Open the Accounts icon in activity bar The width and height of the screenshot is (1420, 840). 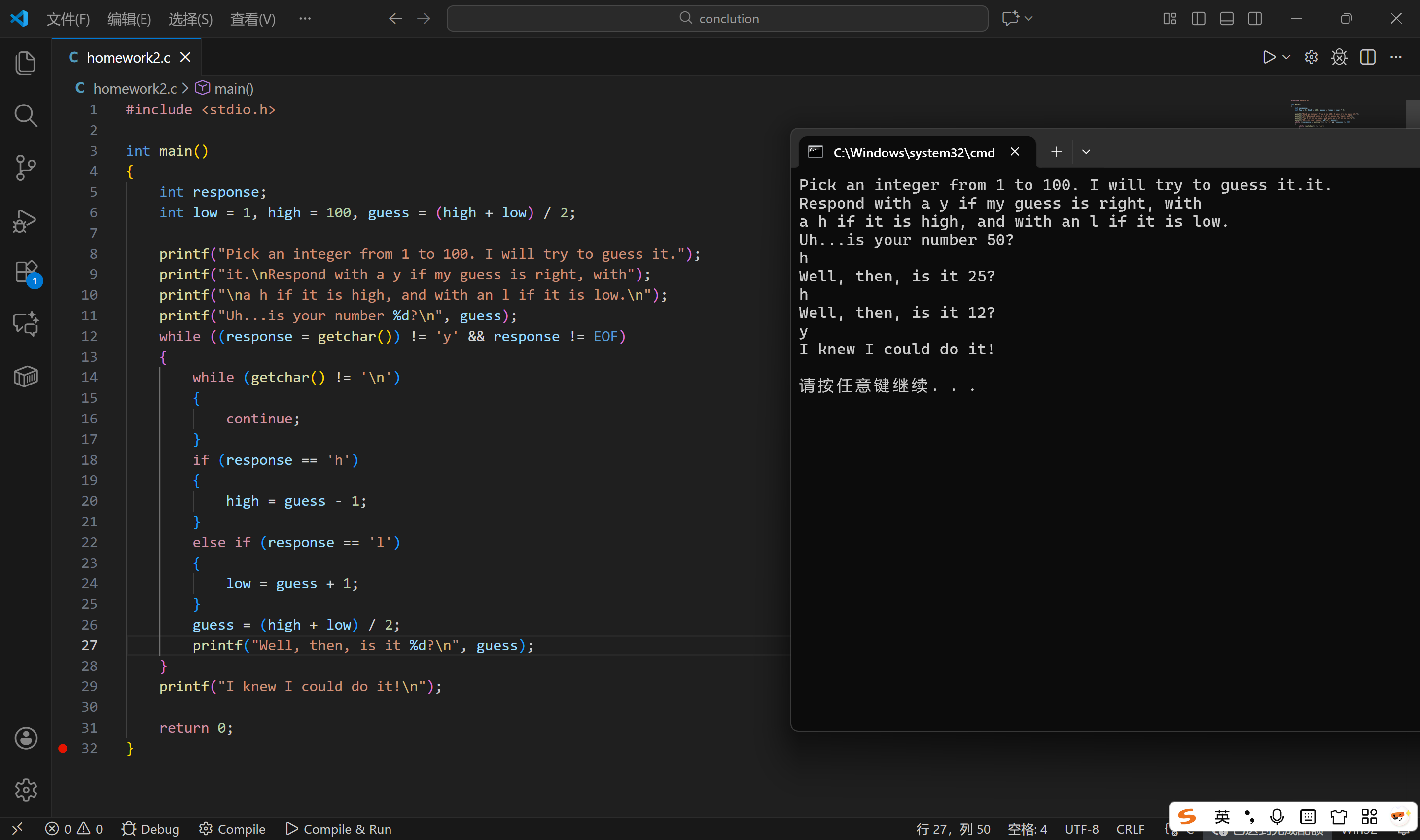pos(26,738)
